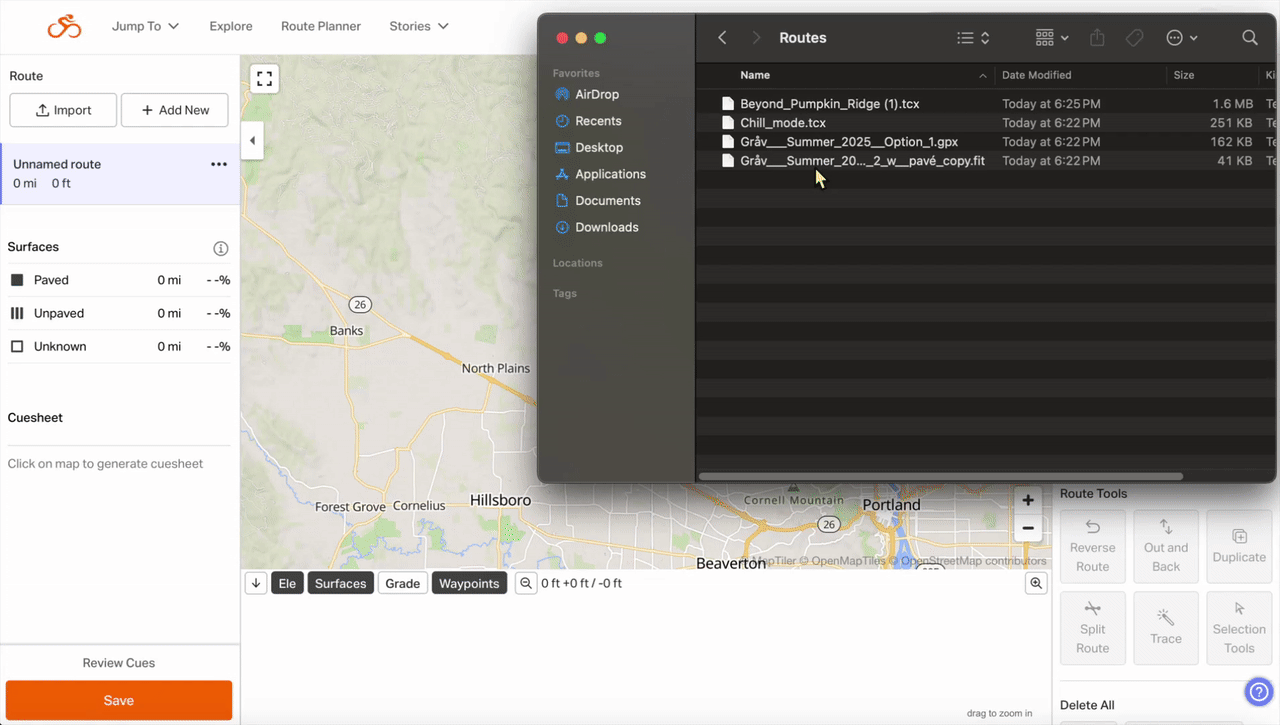Open the Explore page
Viewport: 1280px width, 725px height.
(231, 26)
